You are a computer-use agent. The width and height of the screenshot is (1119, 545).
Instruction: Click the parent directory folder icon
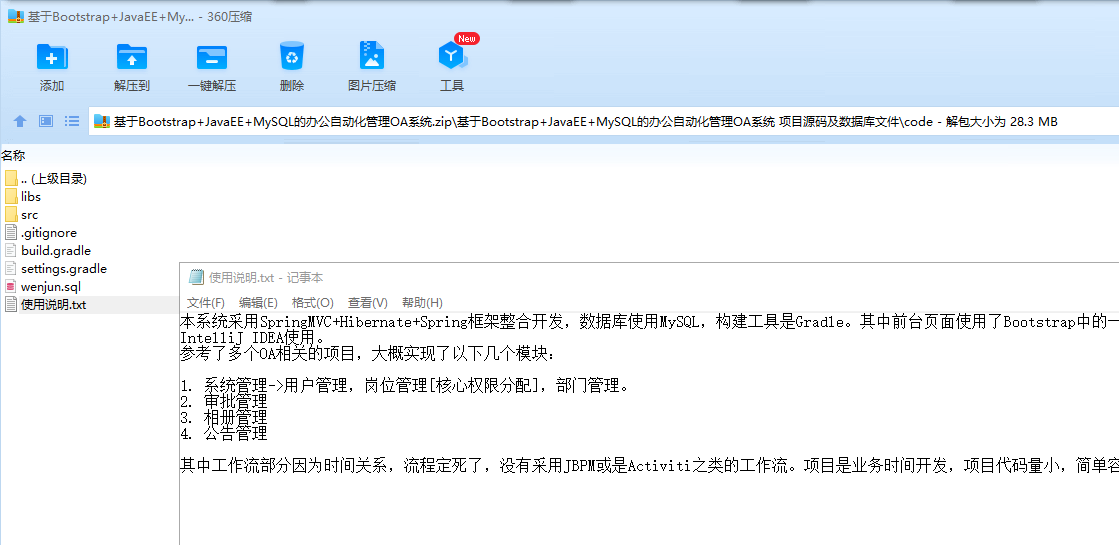(11, 178)
